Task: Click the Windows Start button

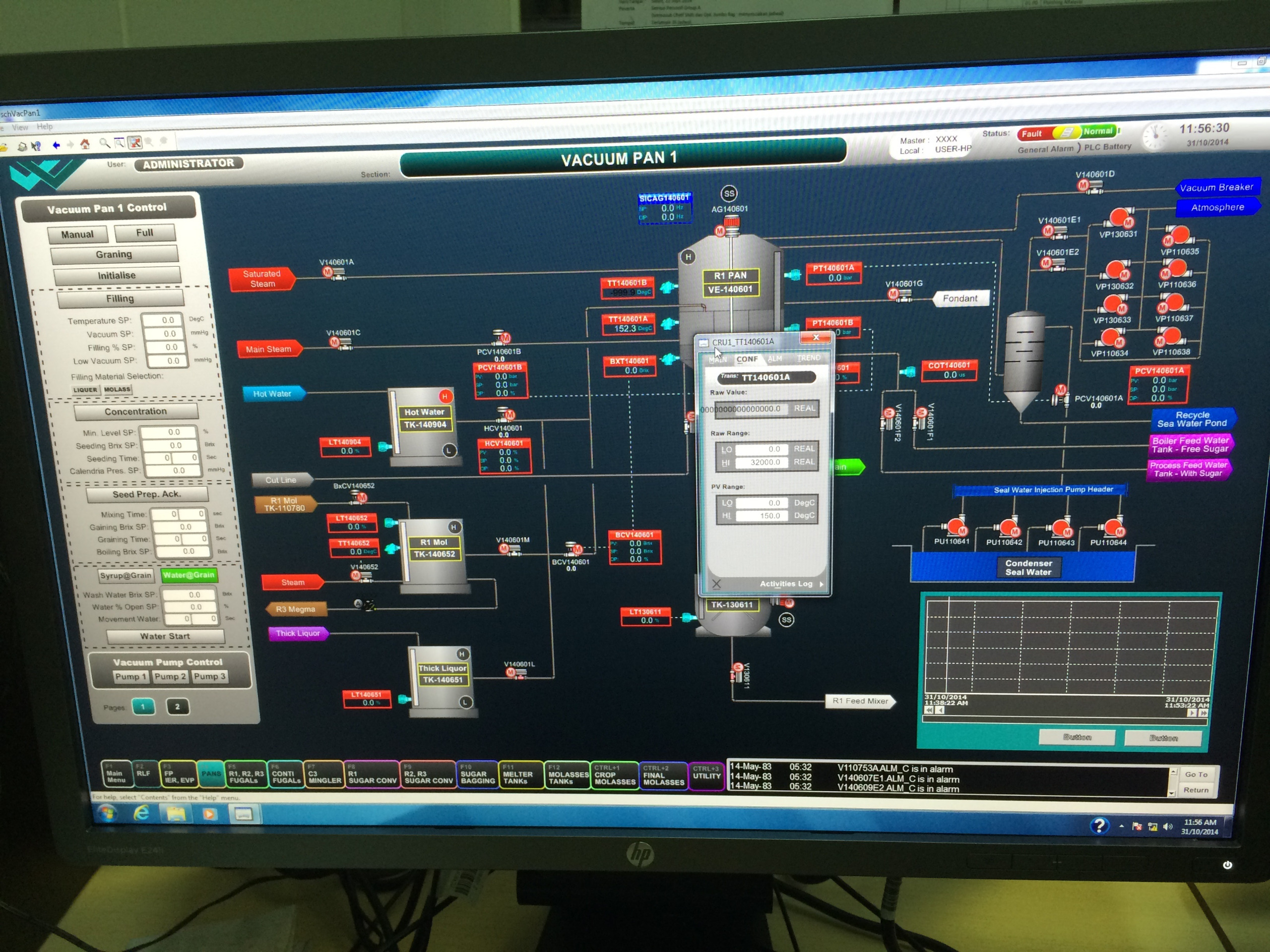Action: (107, 813)
